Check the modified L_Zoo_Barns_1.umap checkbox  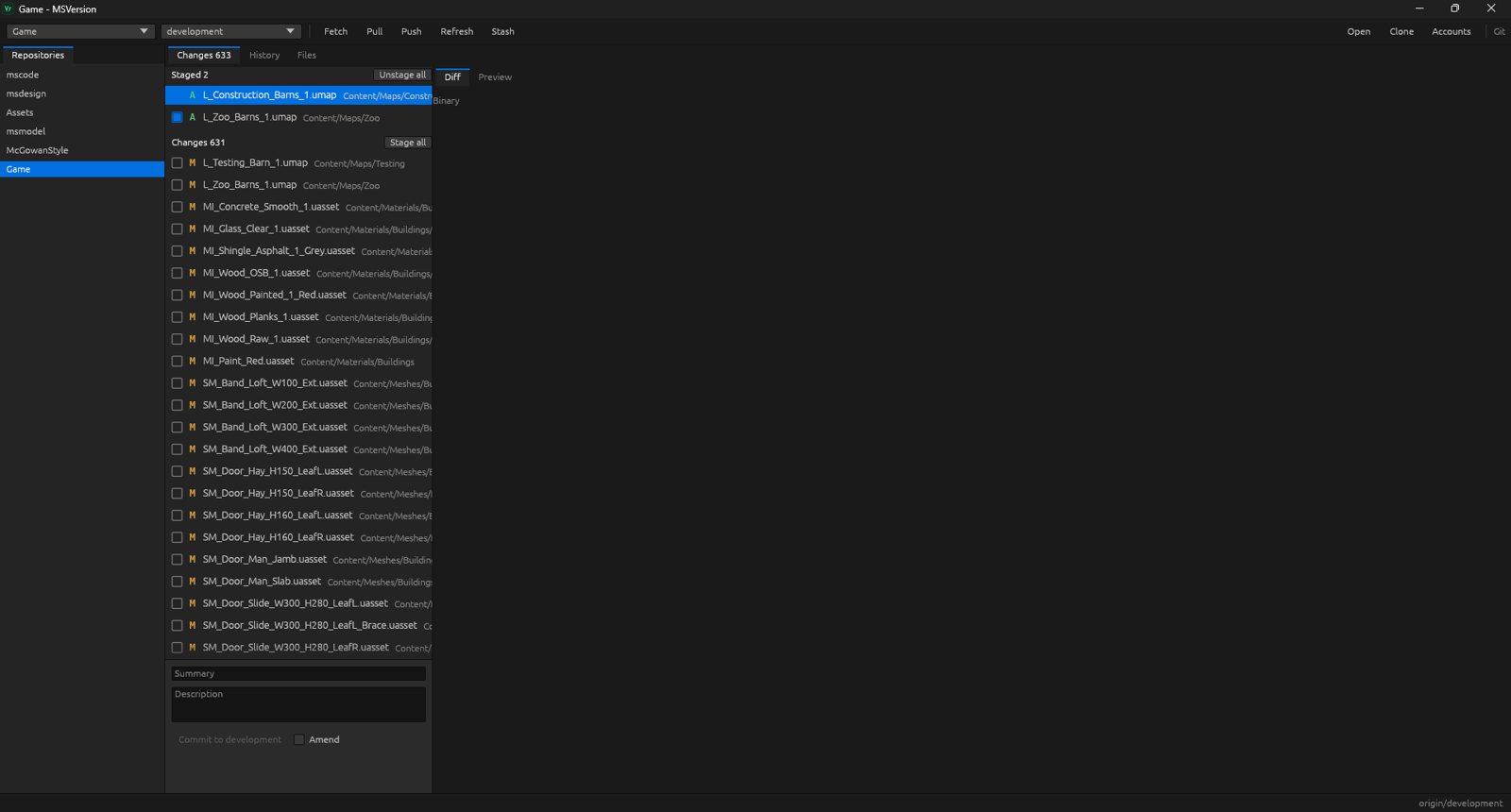(x=177, y=185)
